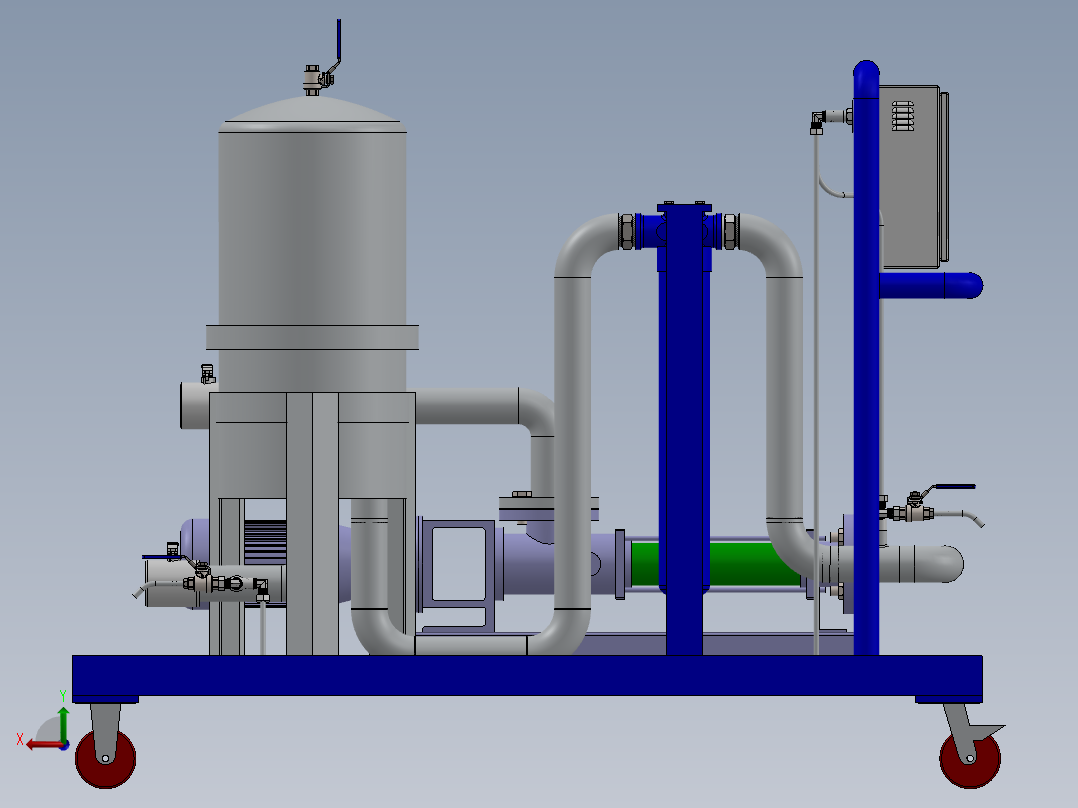Click the vent grille on the control box
Image resolution: width=1078 pixels, height=808 pixels.
click(x=903, y=116)
